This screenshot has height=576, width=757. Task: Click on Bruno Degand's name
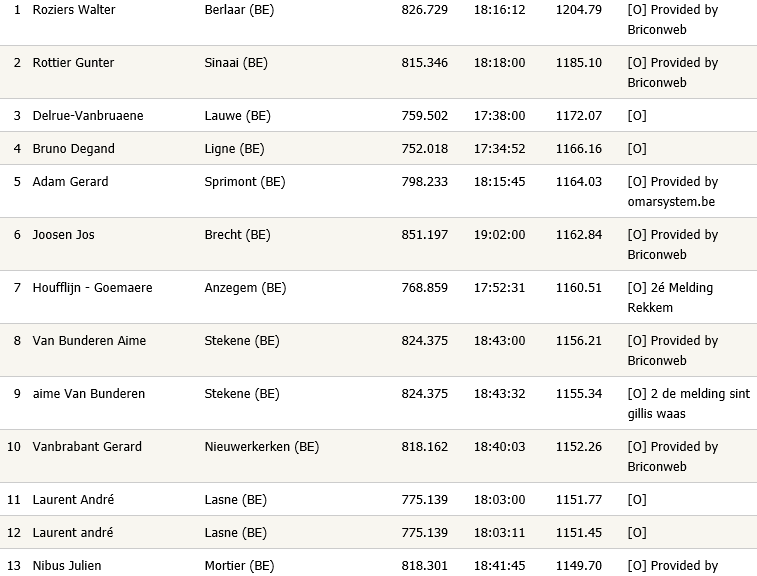[x=74, y=149]
